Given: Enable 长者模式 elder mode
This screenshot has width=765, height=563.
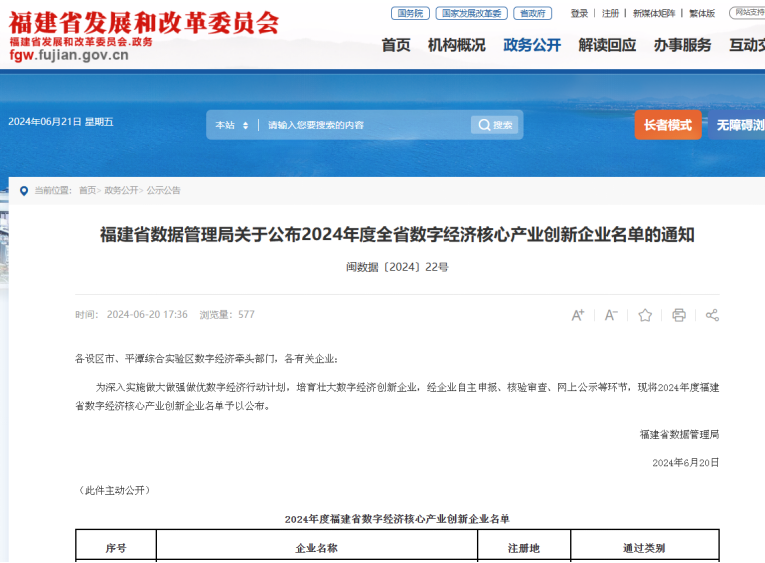Looking at the screenshot, I should point(668,125).
